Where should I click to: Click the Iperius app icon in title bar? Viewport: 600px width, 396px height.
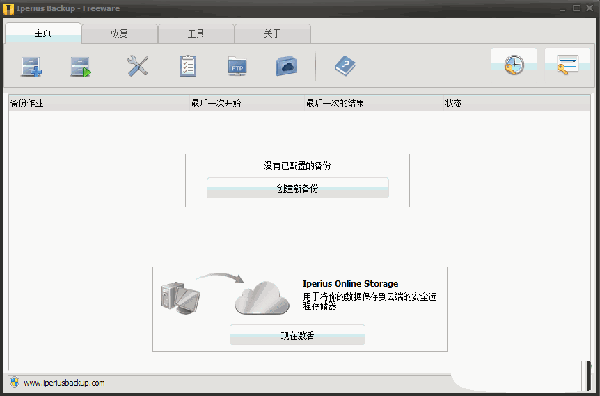[8, 9]
